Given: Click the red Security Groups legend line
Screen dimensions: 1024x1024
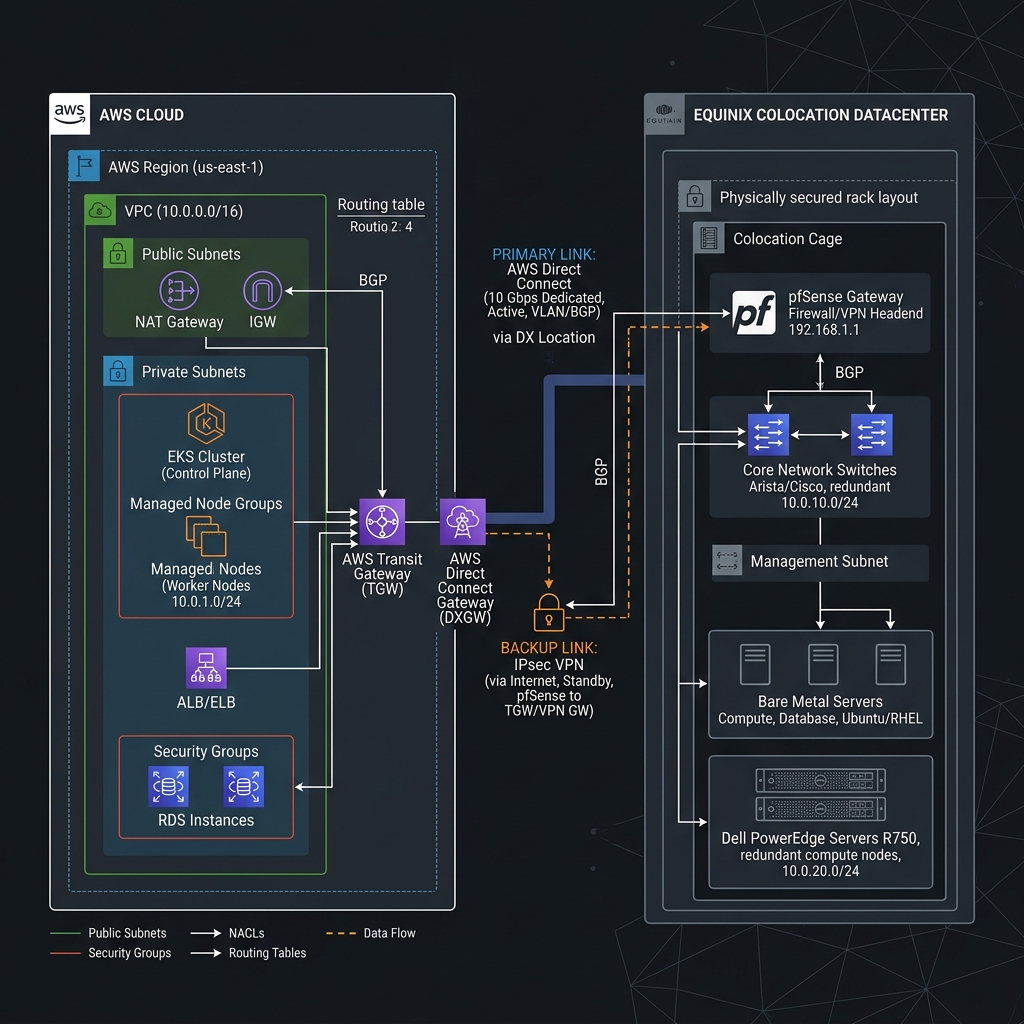Looking at the screenshot, I should pos(65,953).
